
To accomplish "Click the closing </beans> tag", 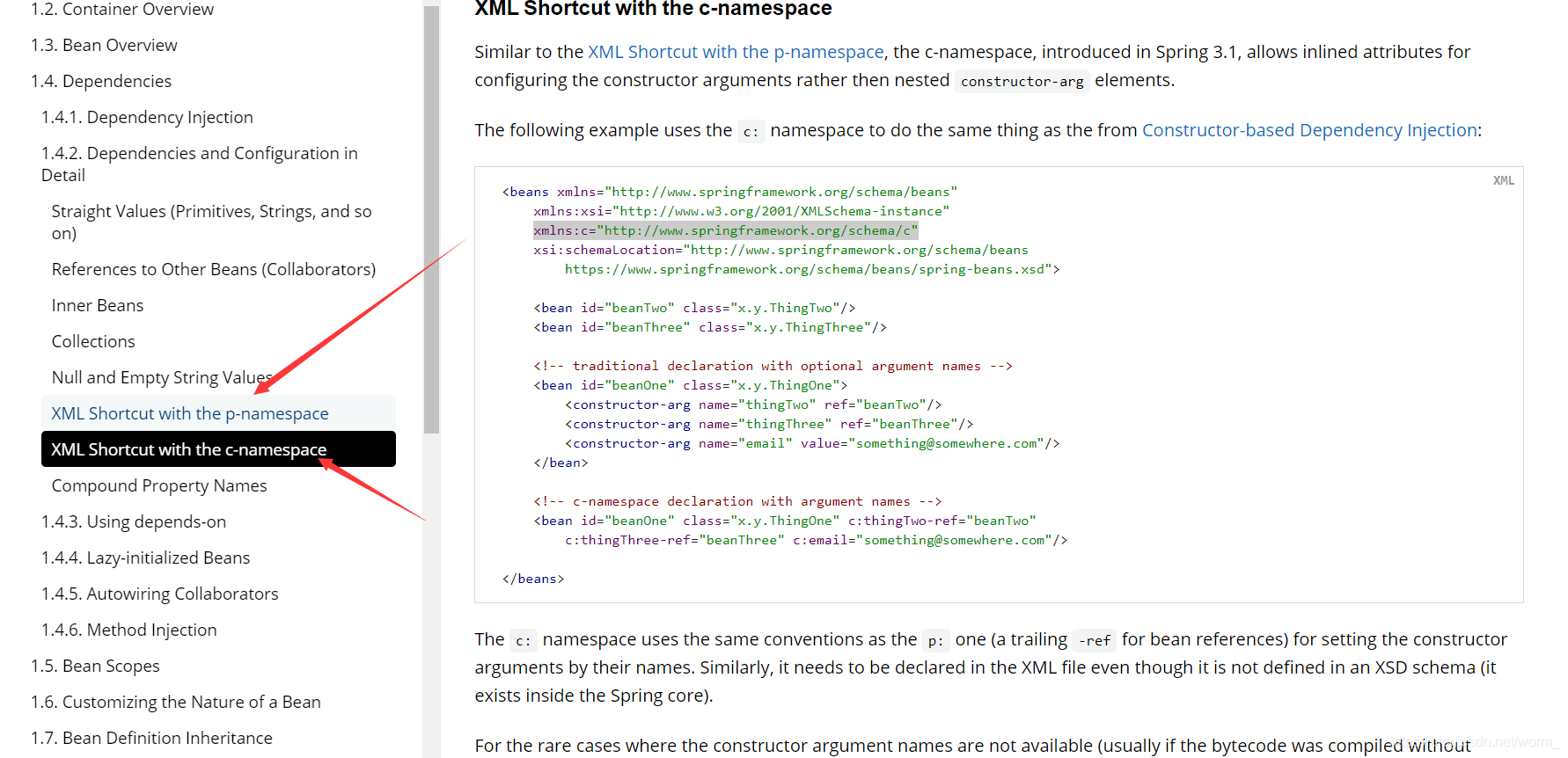I will tap(533, 579).
